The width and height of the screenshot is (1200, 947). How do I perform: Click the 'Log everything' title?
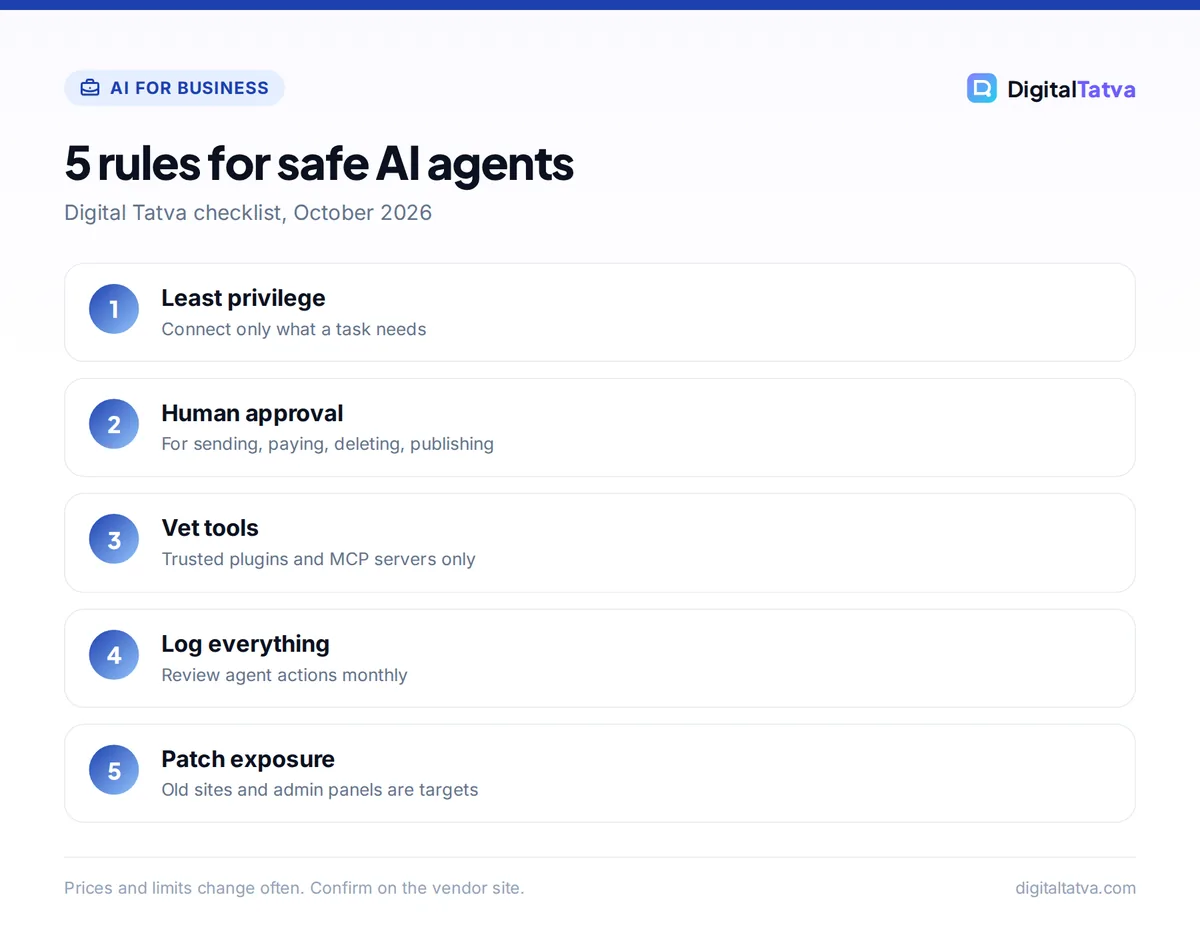point(246,644)
